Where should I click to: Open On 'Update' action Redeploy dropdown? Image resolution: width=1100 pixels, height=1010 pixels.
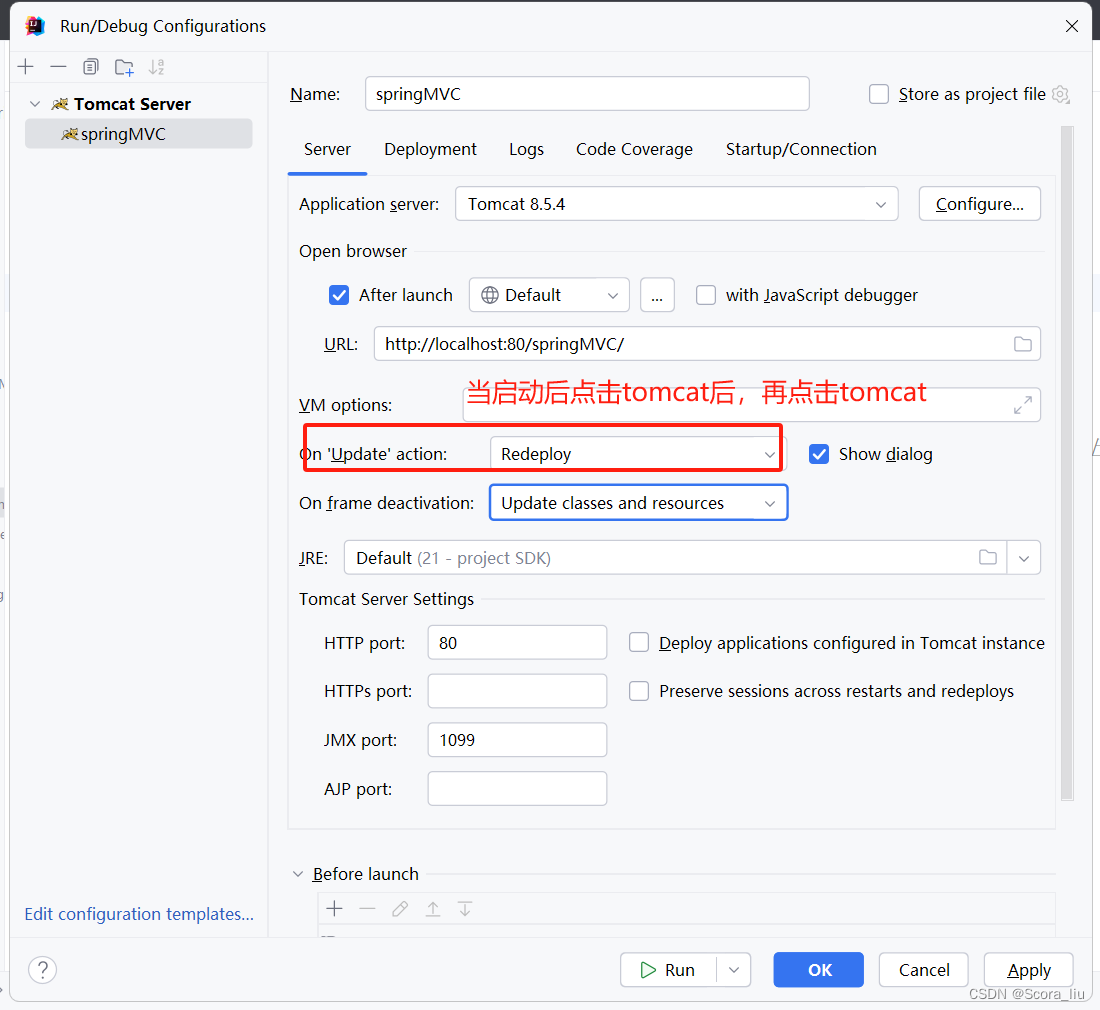(x=638, y=454)
